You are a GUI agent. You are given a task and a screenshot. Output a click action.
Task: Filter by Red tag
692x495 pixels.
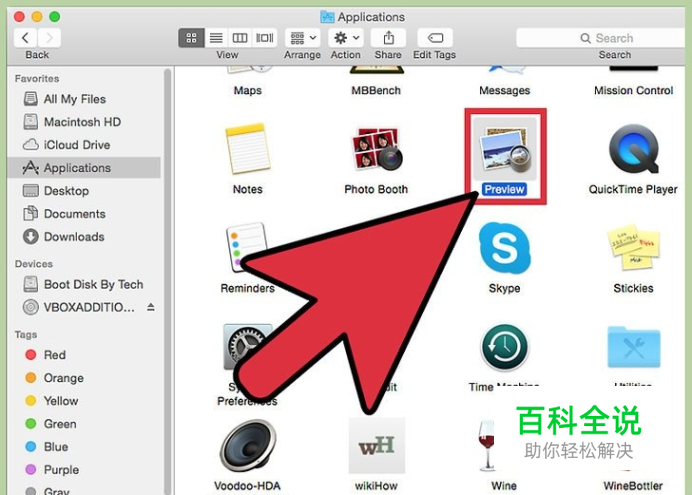(84, 355)
